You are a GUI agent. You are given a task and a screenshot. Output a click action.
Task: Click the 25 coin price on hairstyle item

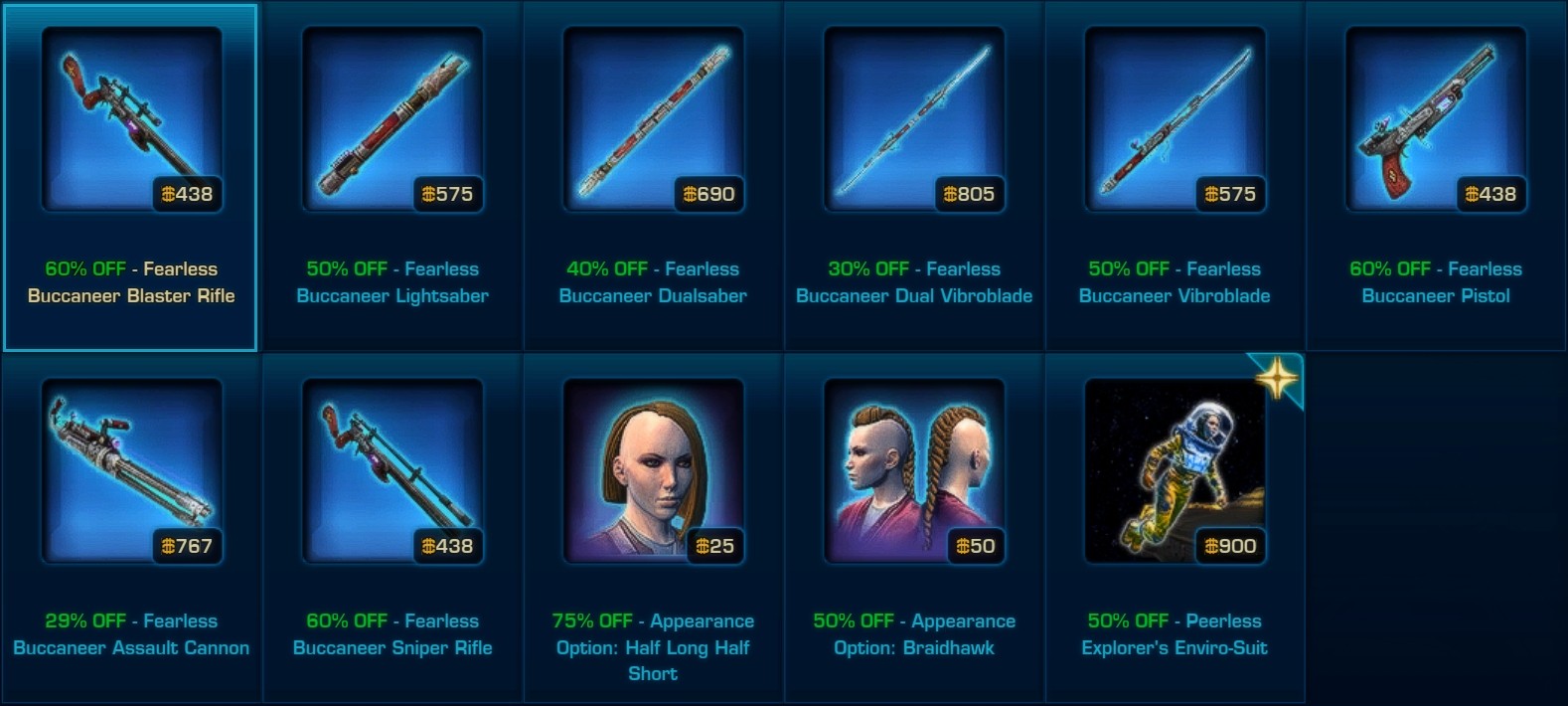click(x=714, y=546)
